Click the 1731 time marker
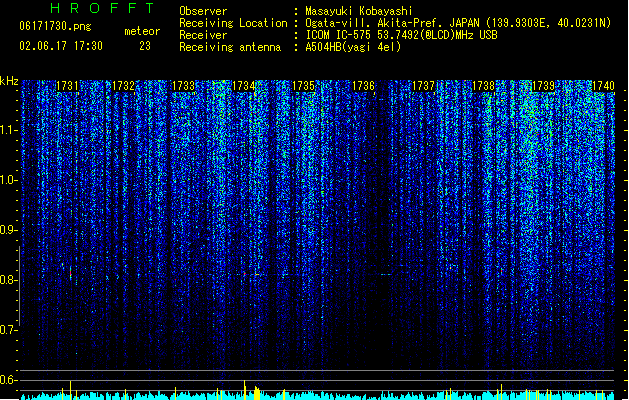The height and width of the screenshot is (400, 629). click(67, 86)
